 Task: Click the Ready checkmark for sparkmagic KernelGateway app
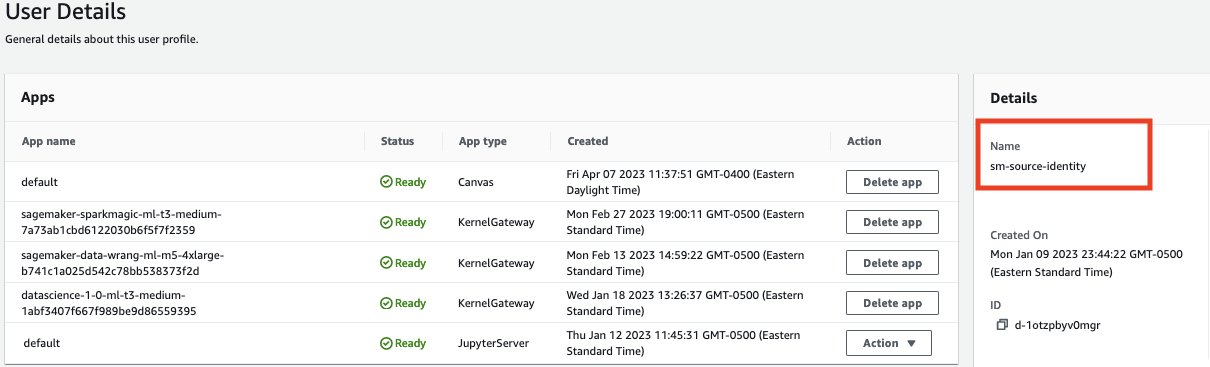(386, 222)
